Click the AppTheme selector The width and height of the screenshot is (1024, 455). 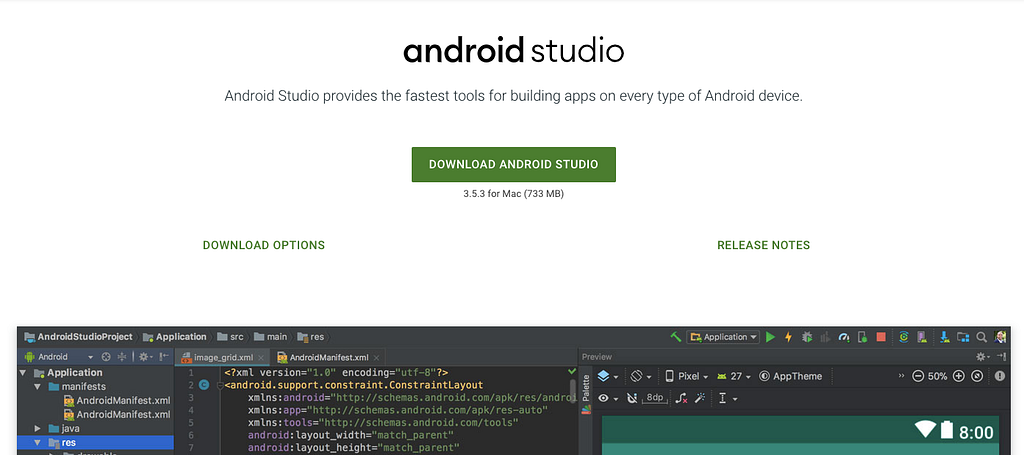coord(790,376)
